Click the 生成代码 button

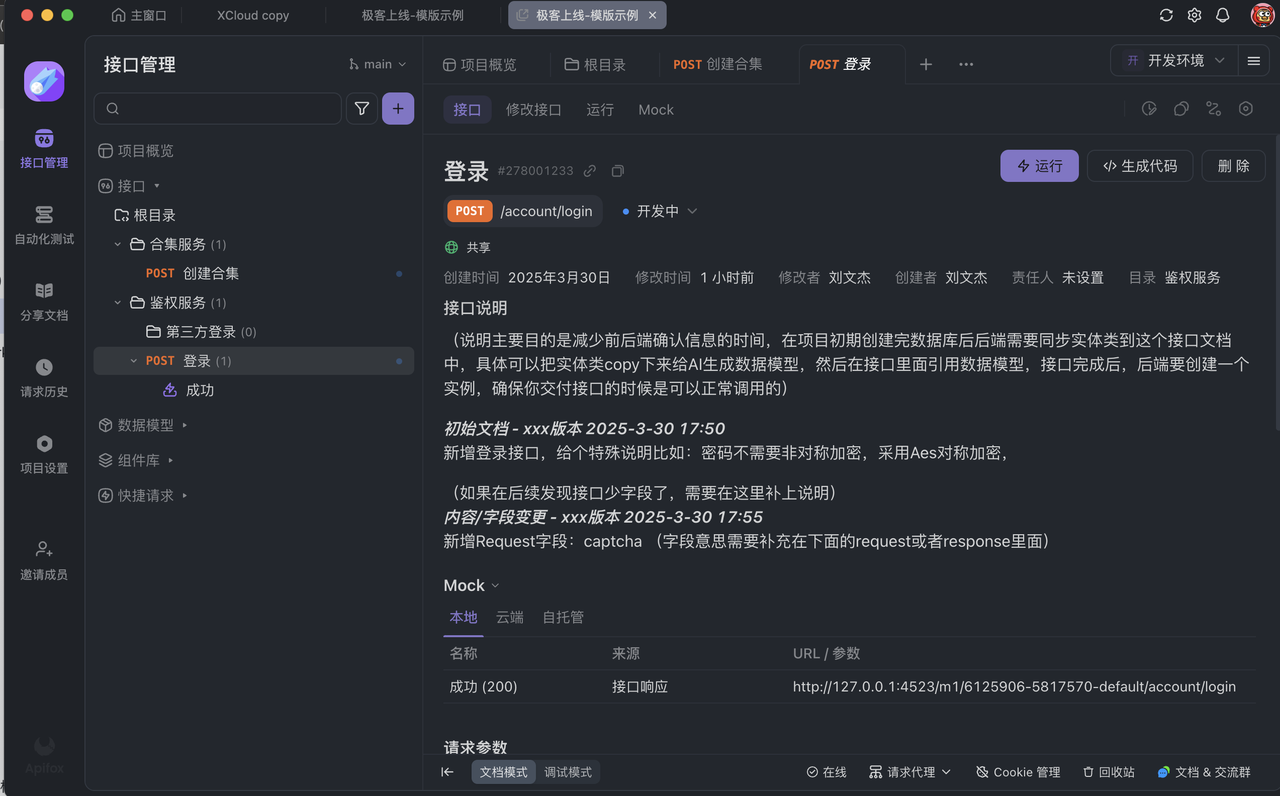point(1139,166)
